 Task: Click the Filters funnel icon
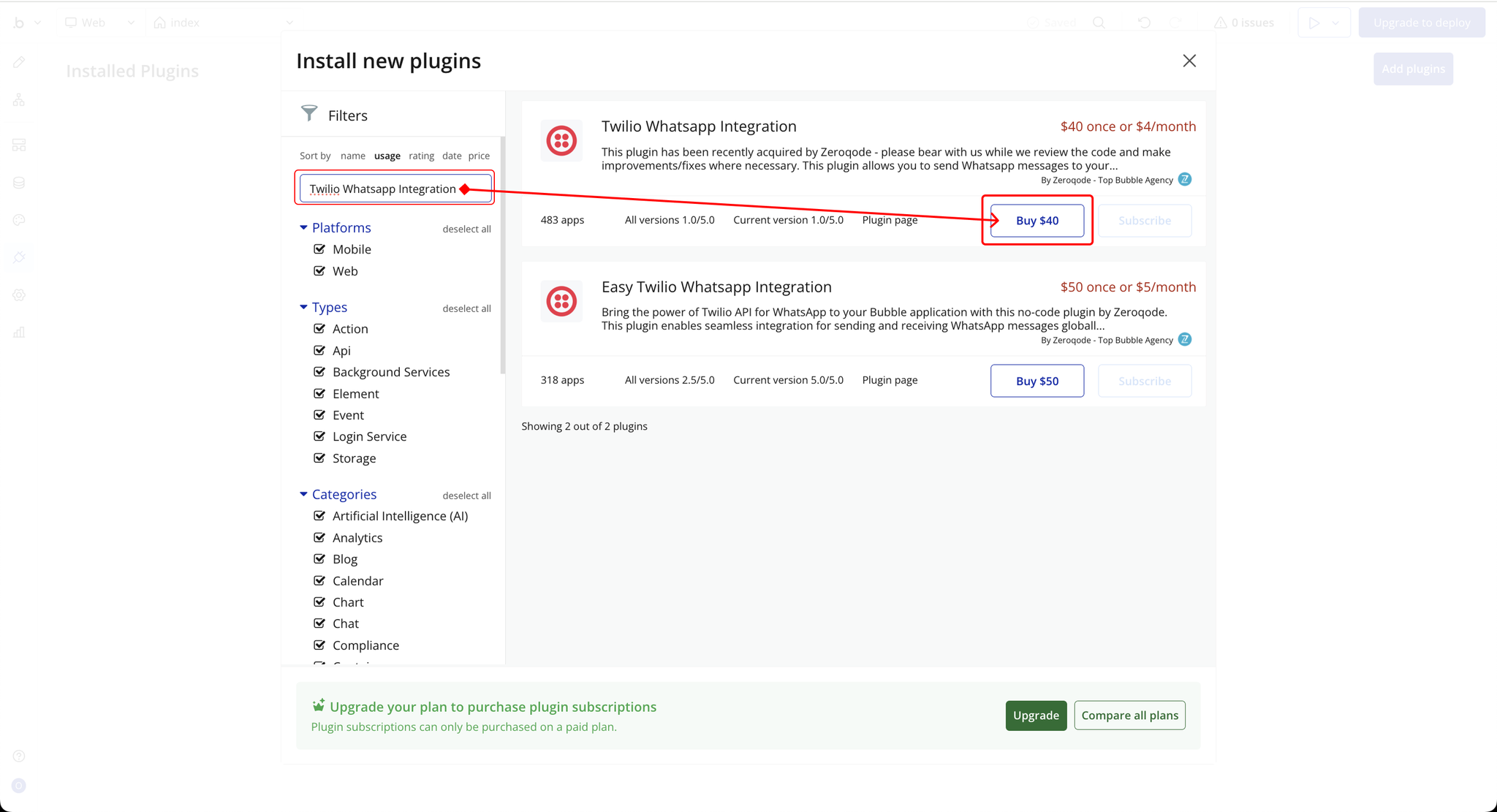(x=309, y=113)
